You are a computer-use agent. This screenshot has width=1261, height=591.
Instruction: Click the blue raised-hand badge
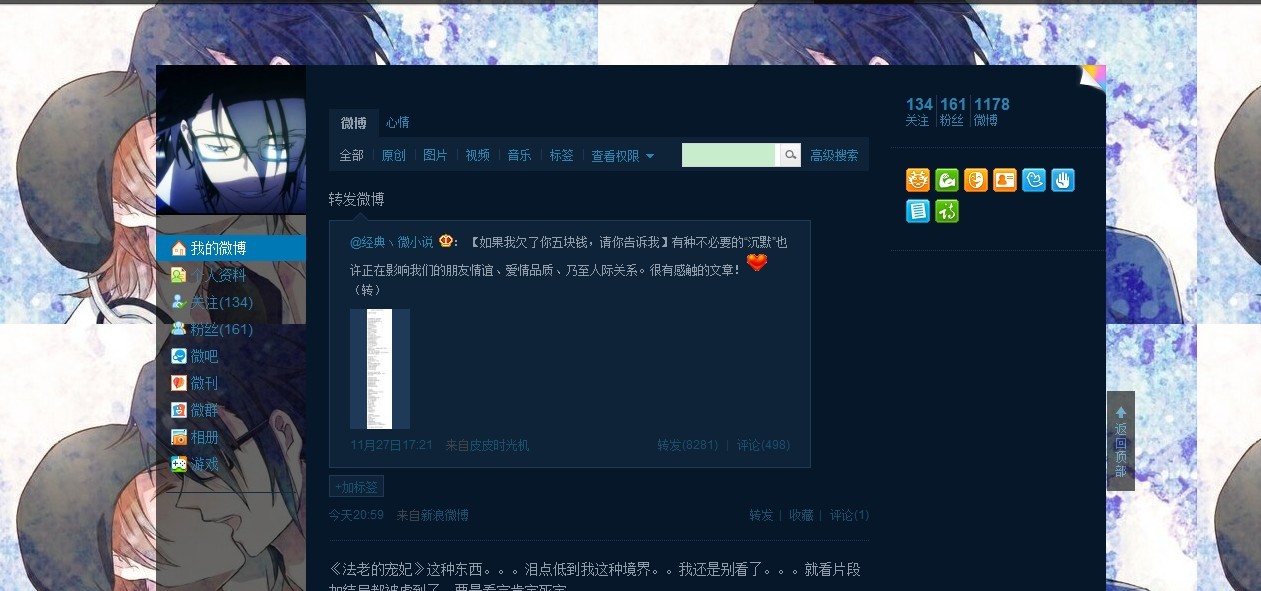click(1063, 180)
